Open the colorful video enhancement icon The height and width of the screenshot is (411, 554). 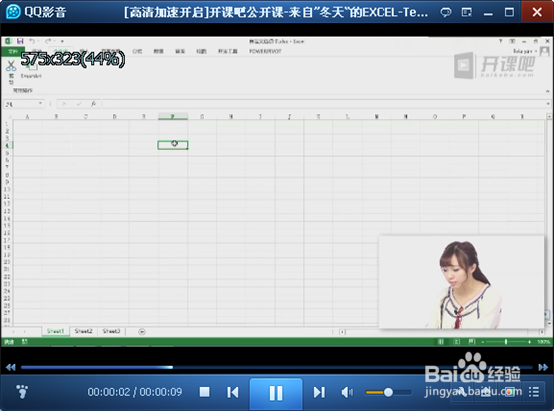[509, 392]
